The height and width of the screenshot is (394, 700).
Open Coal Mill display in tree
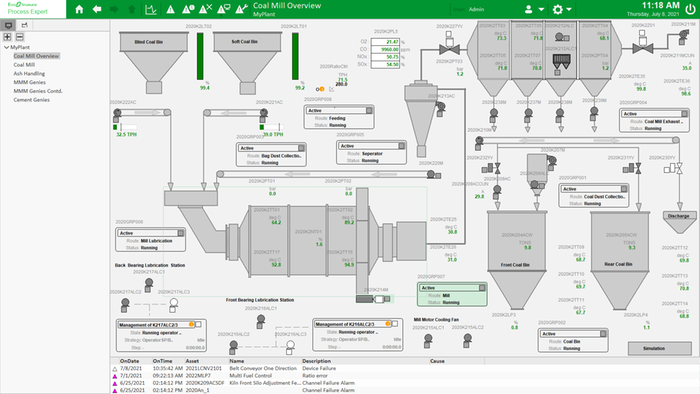(x=24, y=65)
